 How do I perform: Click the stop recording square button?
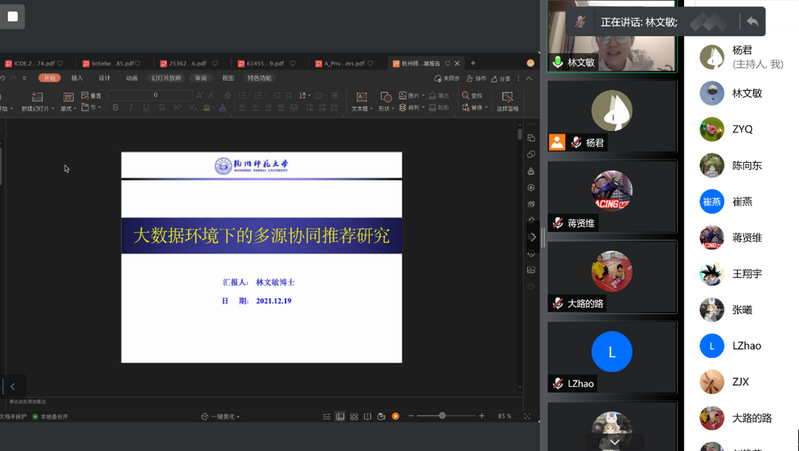(x=13, y=16)
